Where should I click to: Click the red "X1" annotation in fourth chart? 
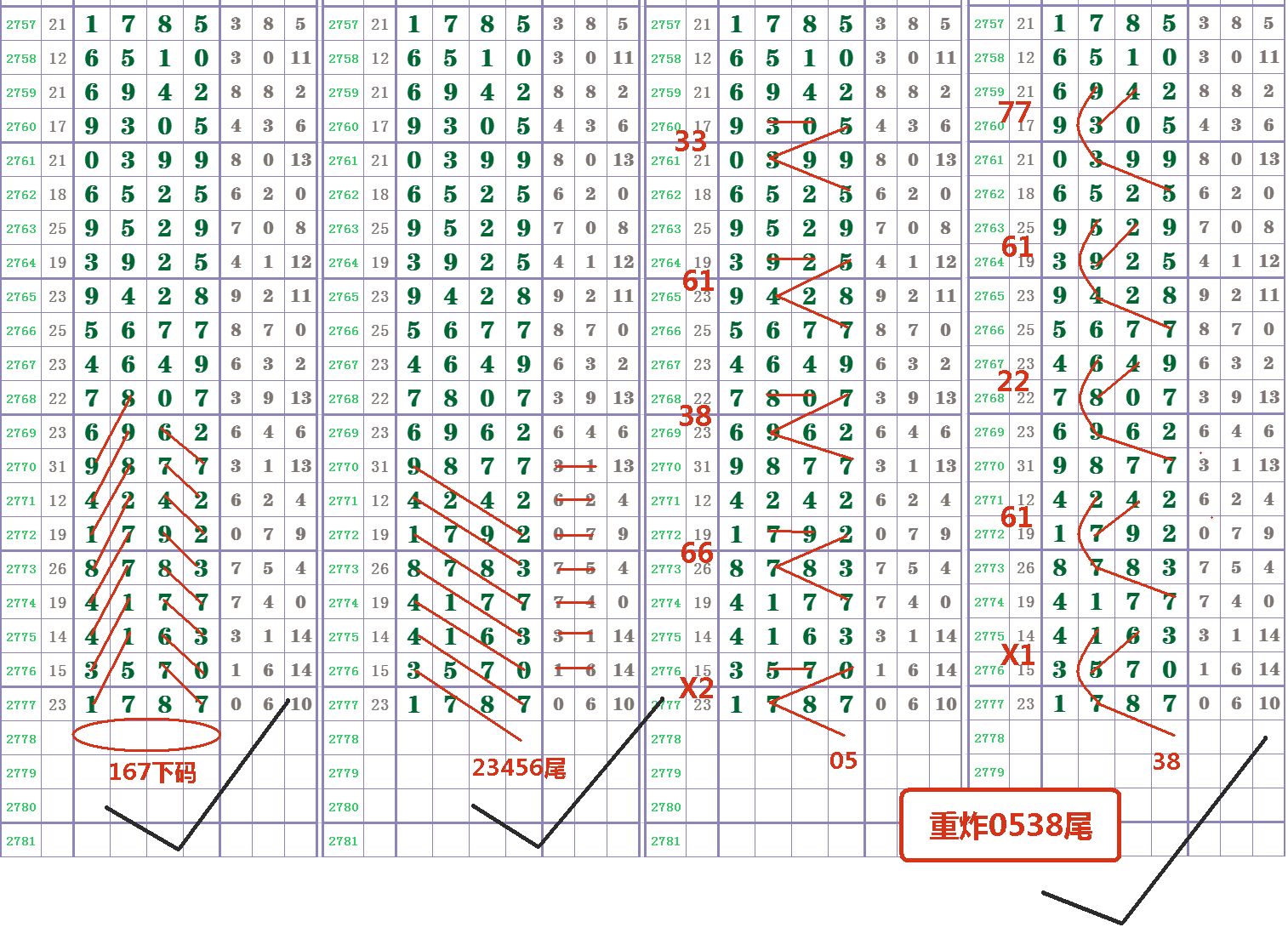(x=1017, y=654)
